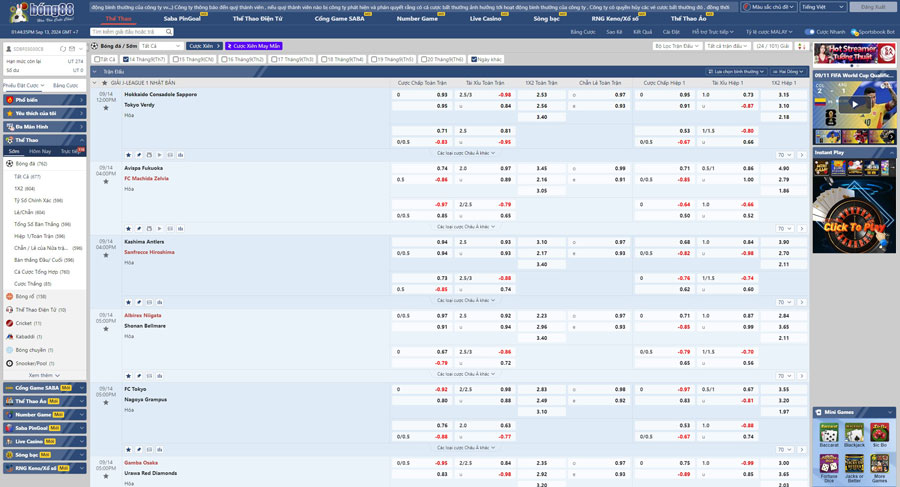The height and width of the screenshot is (487, 900).
Task: Open Number Game top tab
Action: coord(417,18)
